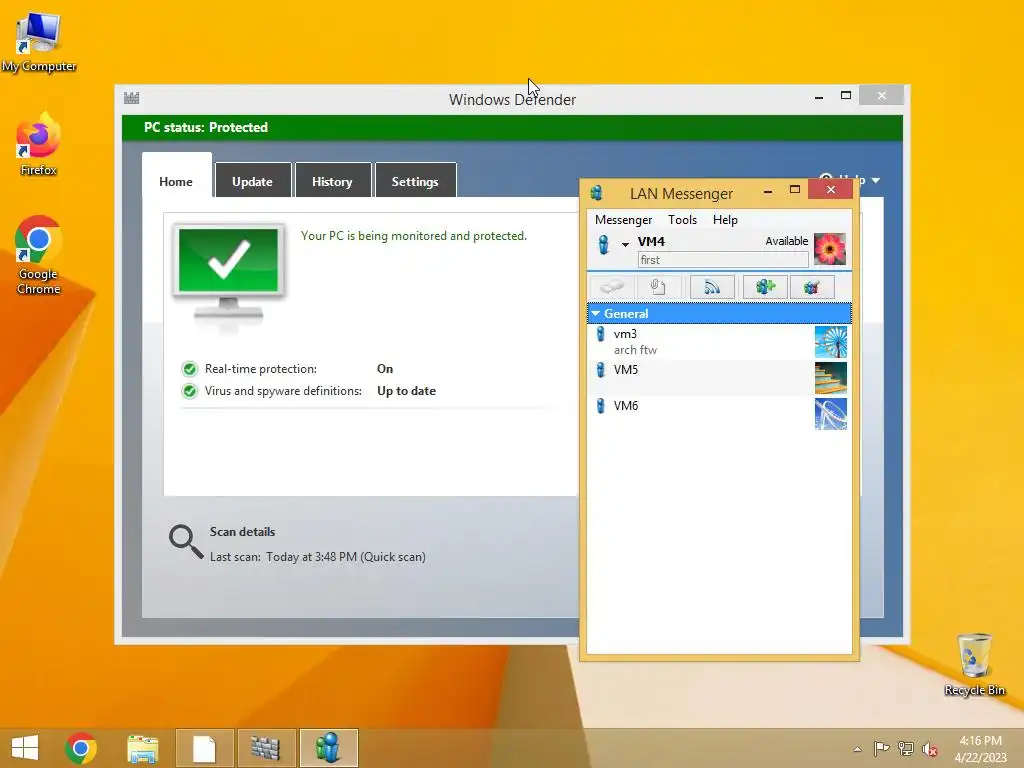Click the VM6 roller coaster avatar

tap(831, 413)
